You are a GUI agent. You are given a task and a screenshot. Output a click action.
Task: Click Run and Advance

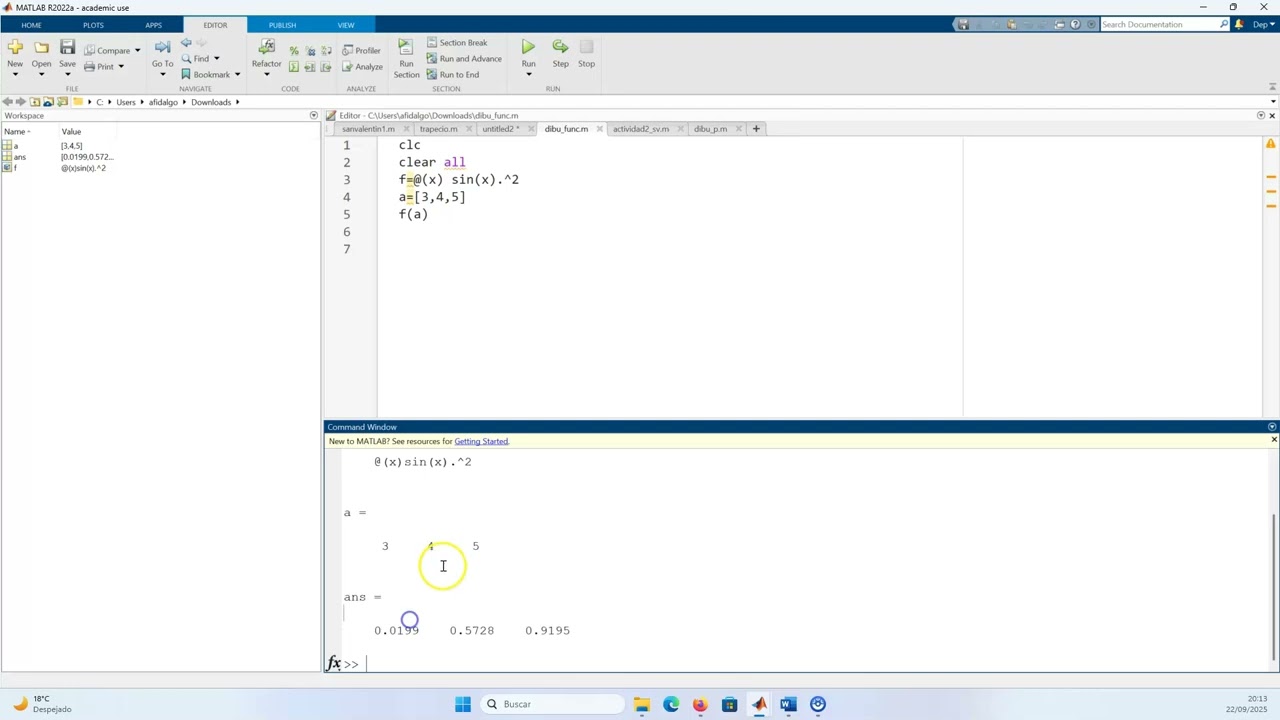pyautogui.click(x=464, y=58)
